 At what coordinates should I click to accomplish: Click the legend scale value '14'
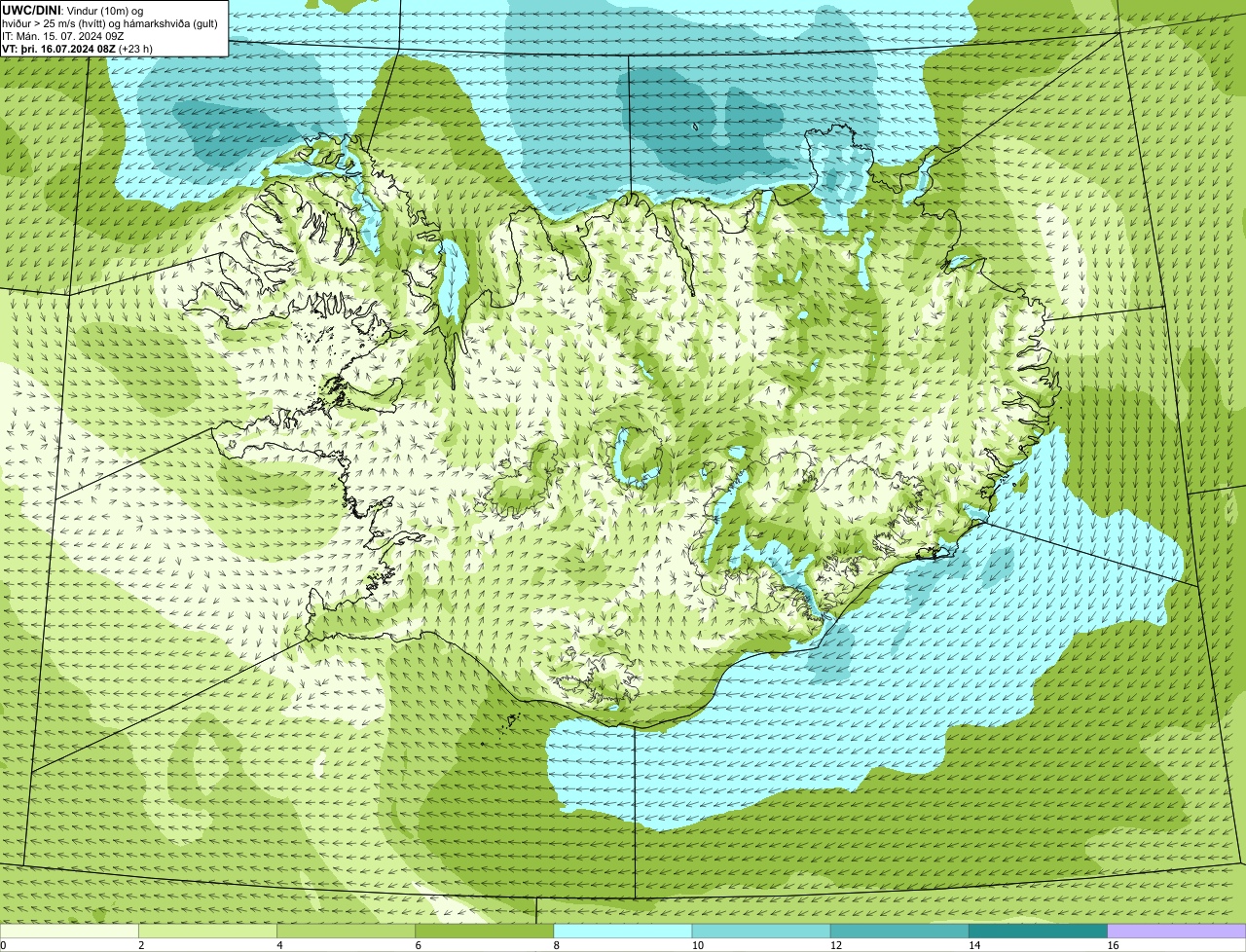[975, 945]
